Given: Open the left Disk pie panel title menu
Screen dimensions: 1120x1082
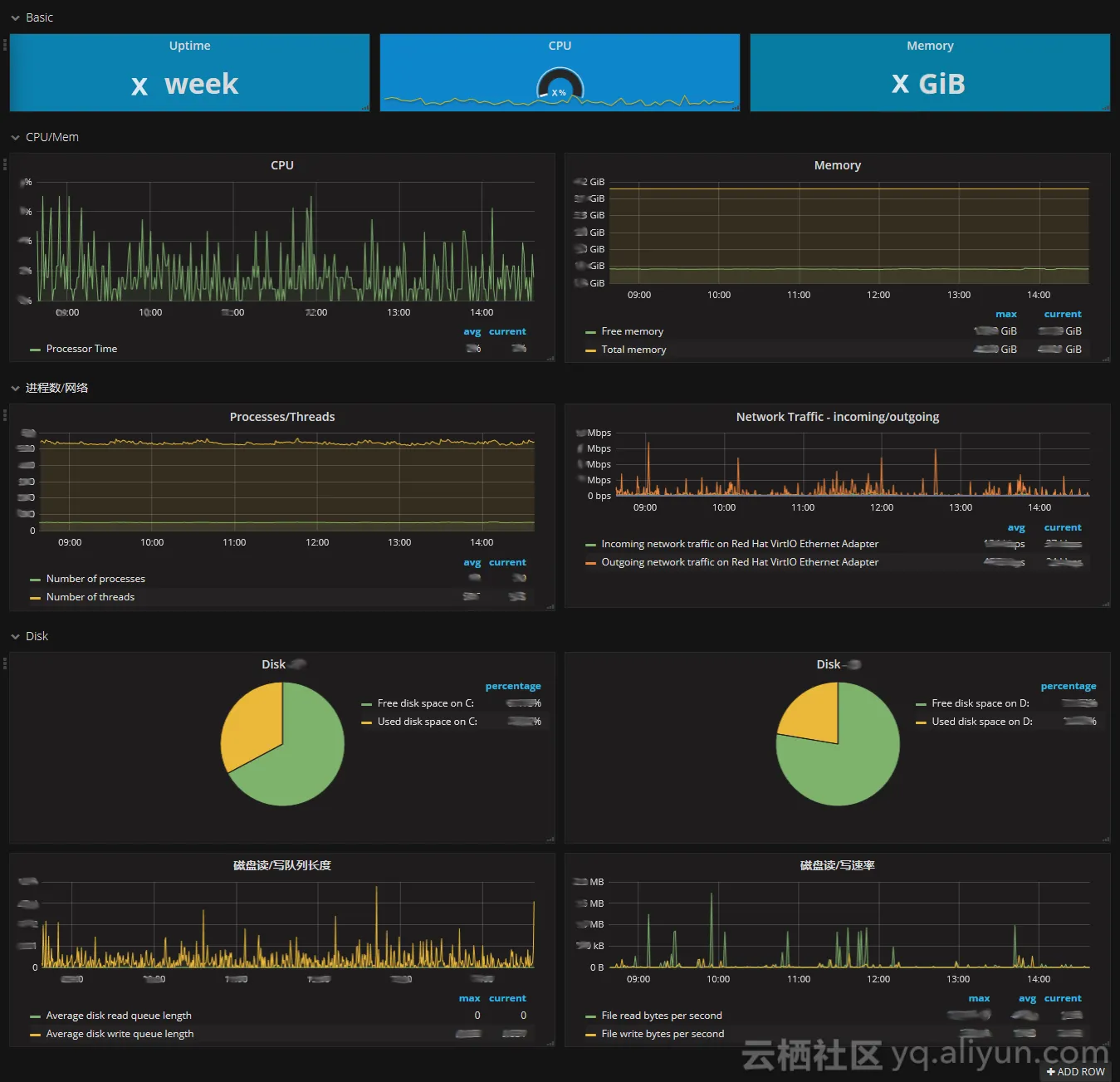Looking at the screenshot, I should 283,664.
